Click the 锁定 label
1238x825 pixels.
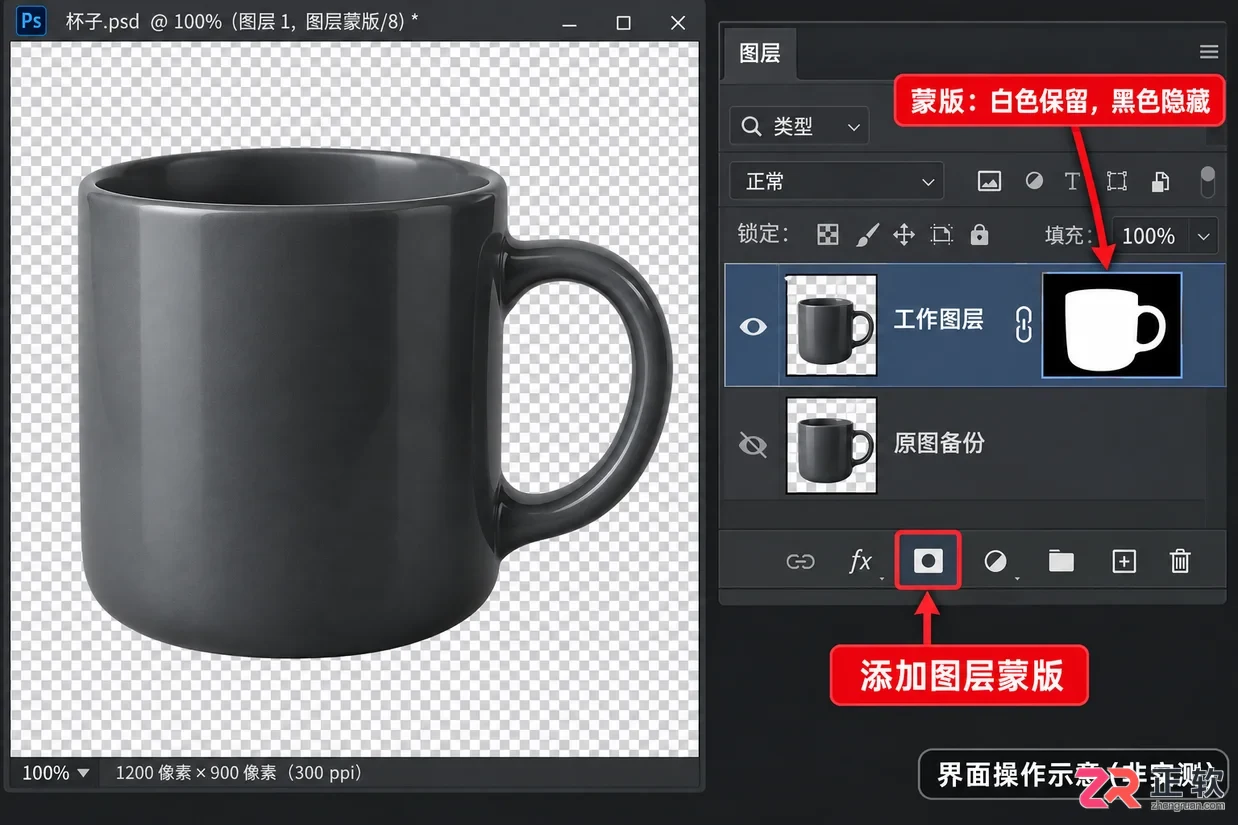tap(763, 235)
